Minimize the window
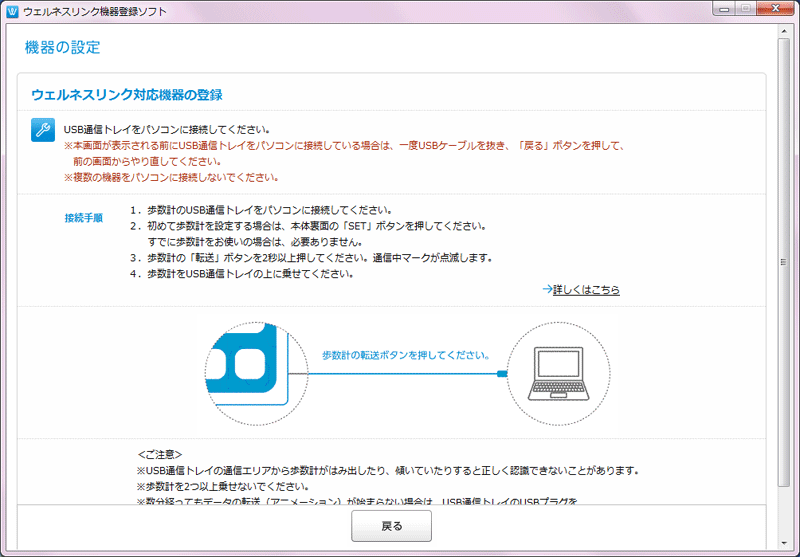 [x=724, y=8]
